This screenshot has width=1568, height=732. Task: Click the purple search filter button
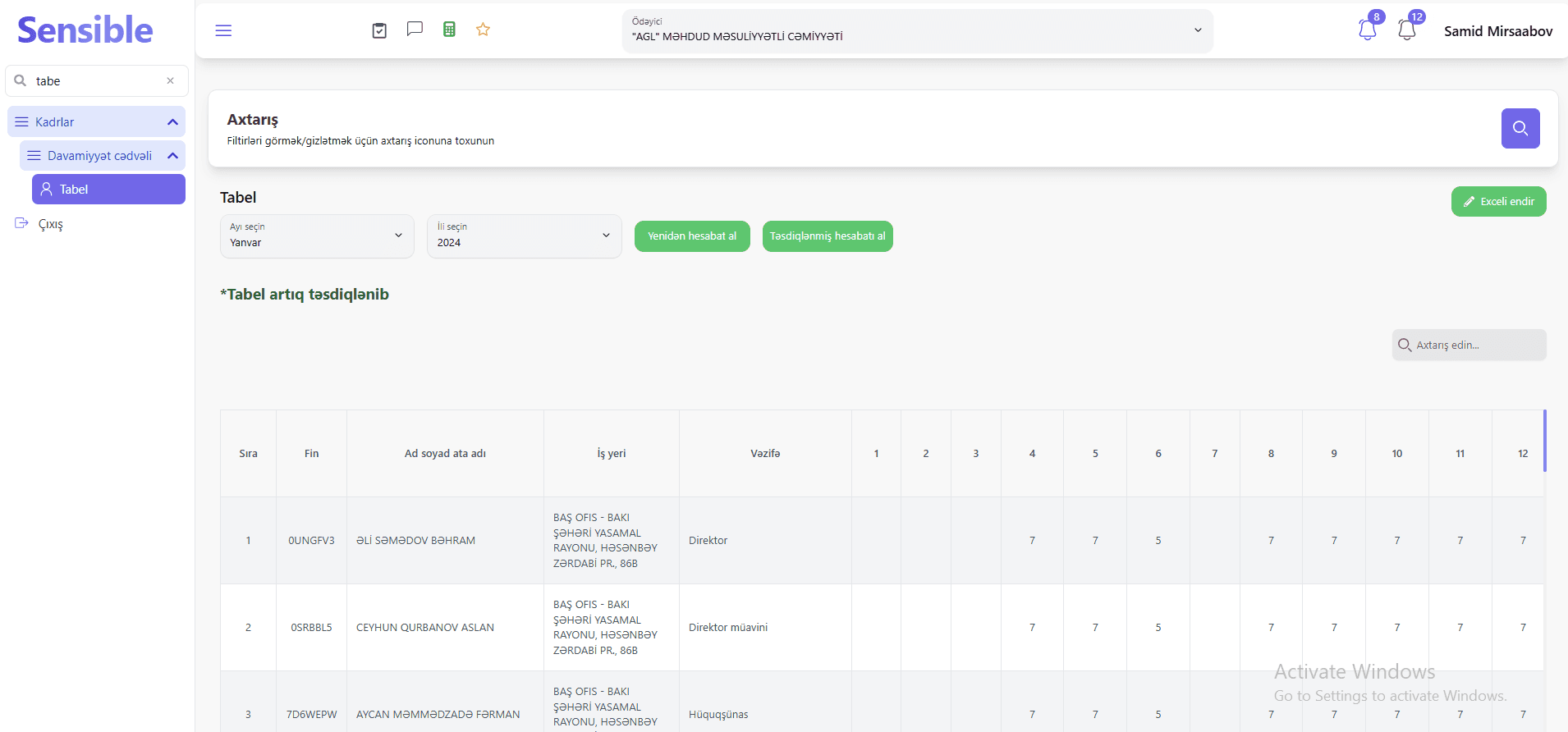(x=1520, y=128)
